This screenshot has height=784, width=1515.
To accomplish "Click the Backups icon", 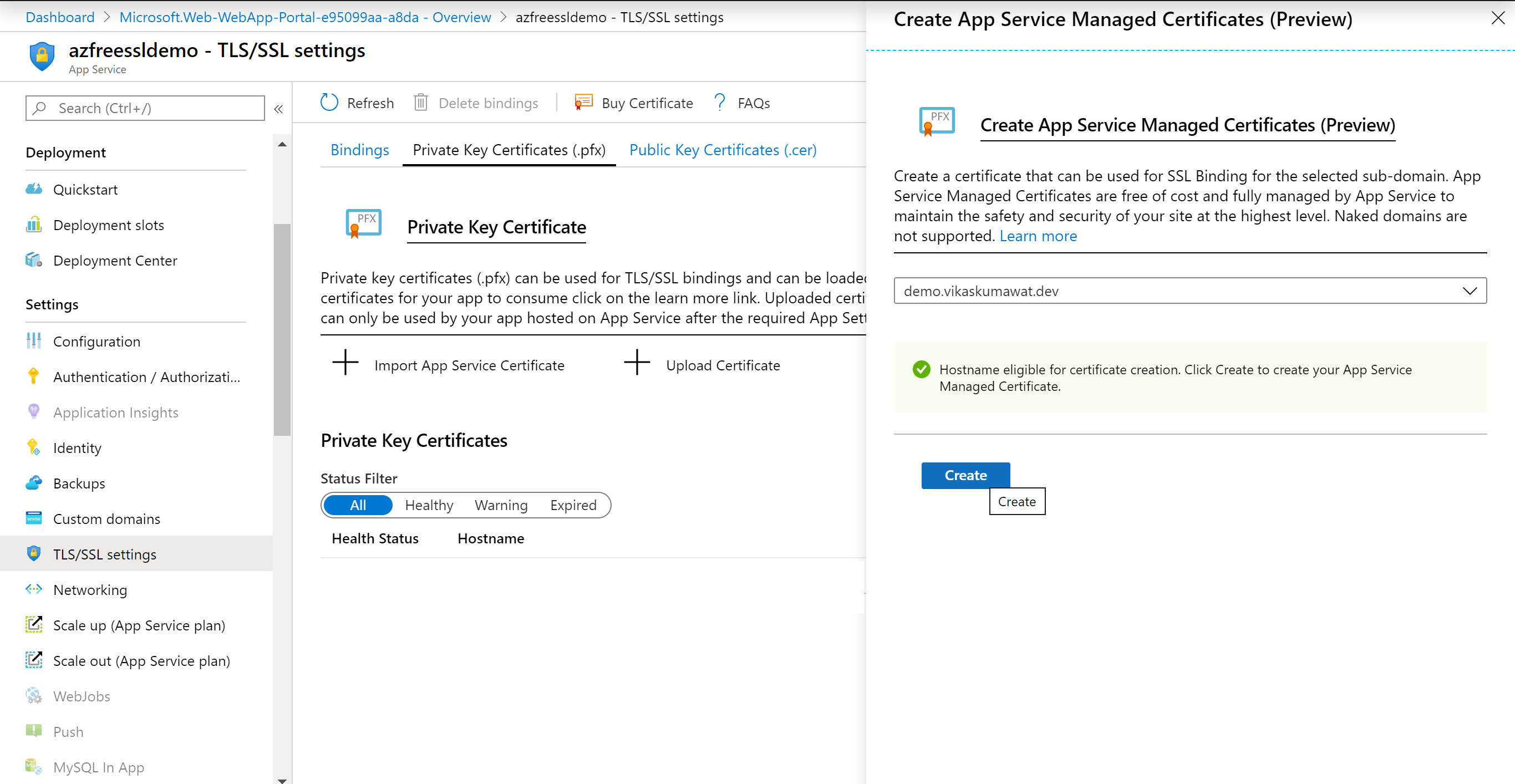I will point(33,483).
